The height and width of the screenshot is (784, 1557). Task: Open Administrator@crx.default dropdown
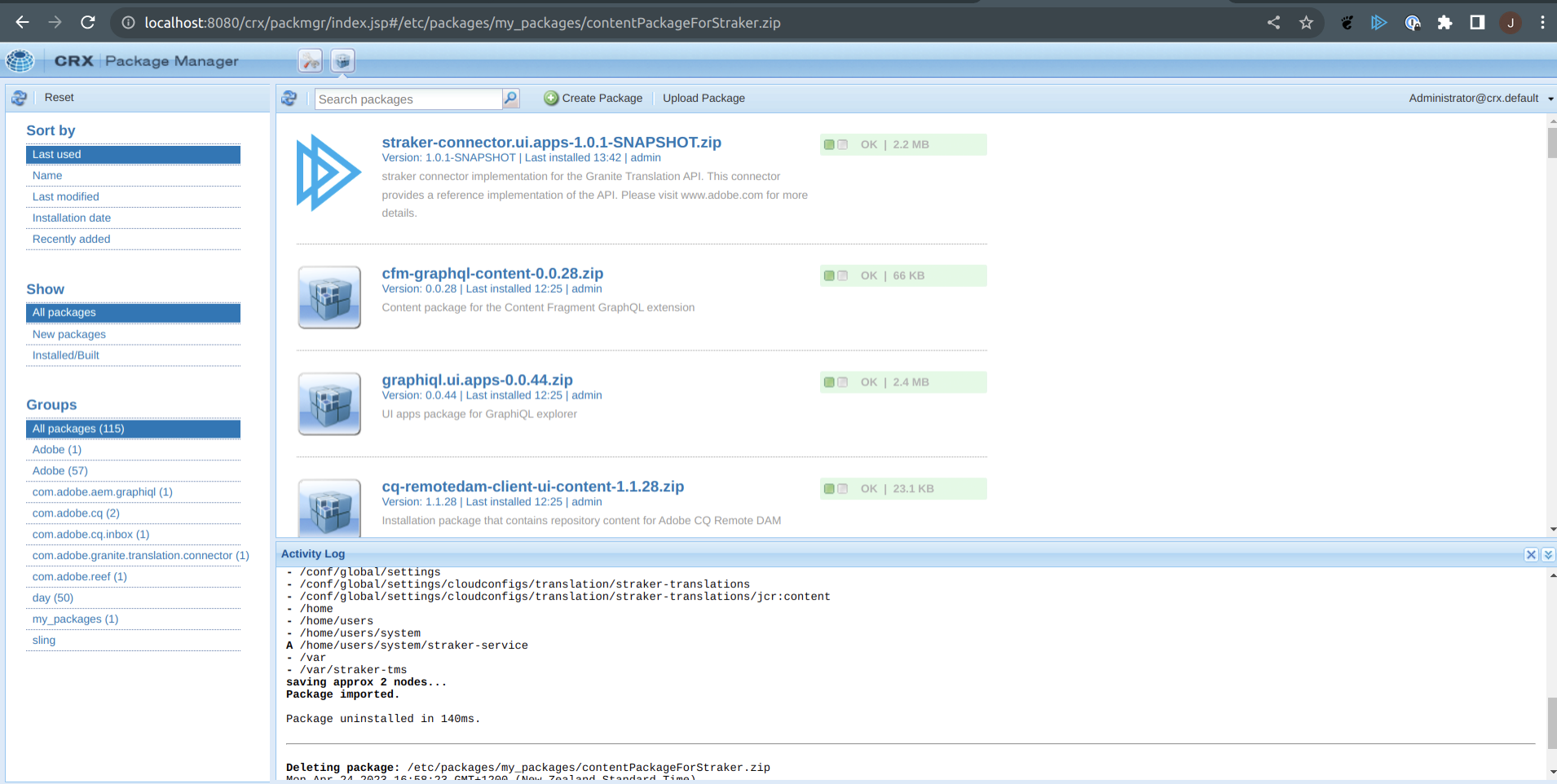click(x=1481, y=99)
